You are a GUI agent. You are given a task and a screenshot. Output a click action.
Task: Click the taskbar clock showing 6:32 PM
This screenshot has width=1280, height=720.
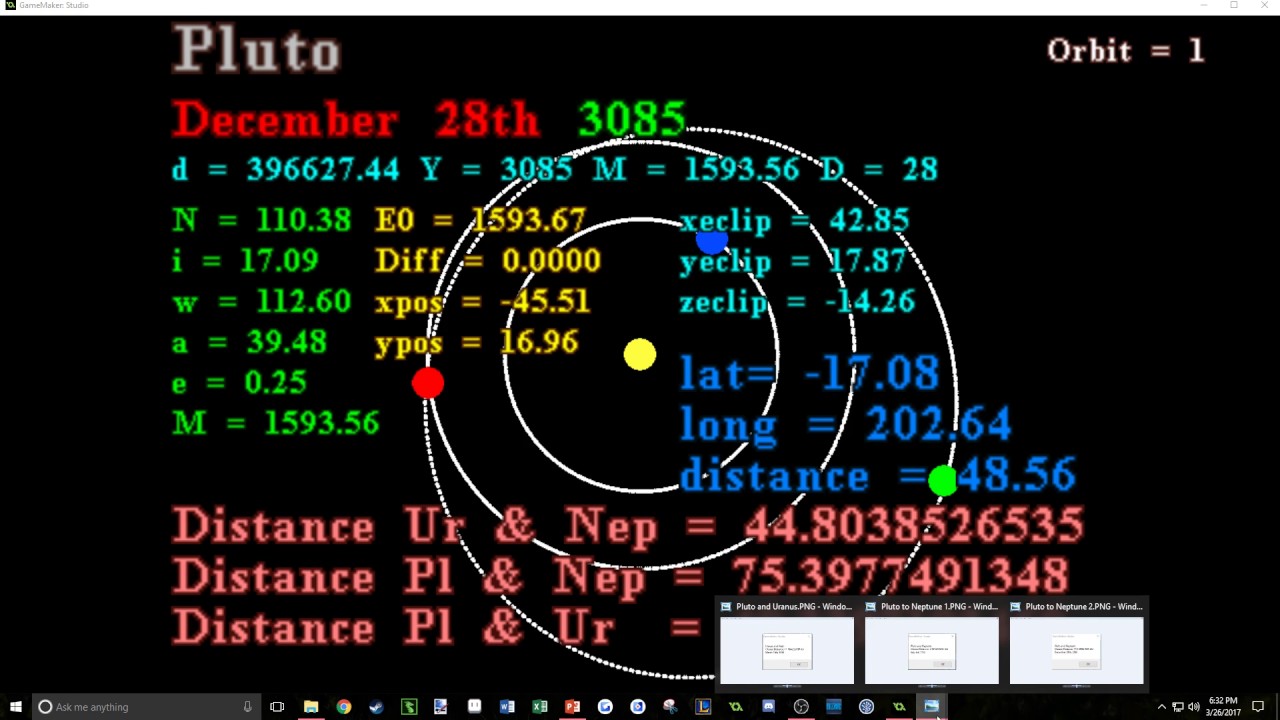coord(1222,707)
